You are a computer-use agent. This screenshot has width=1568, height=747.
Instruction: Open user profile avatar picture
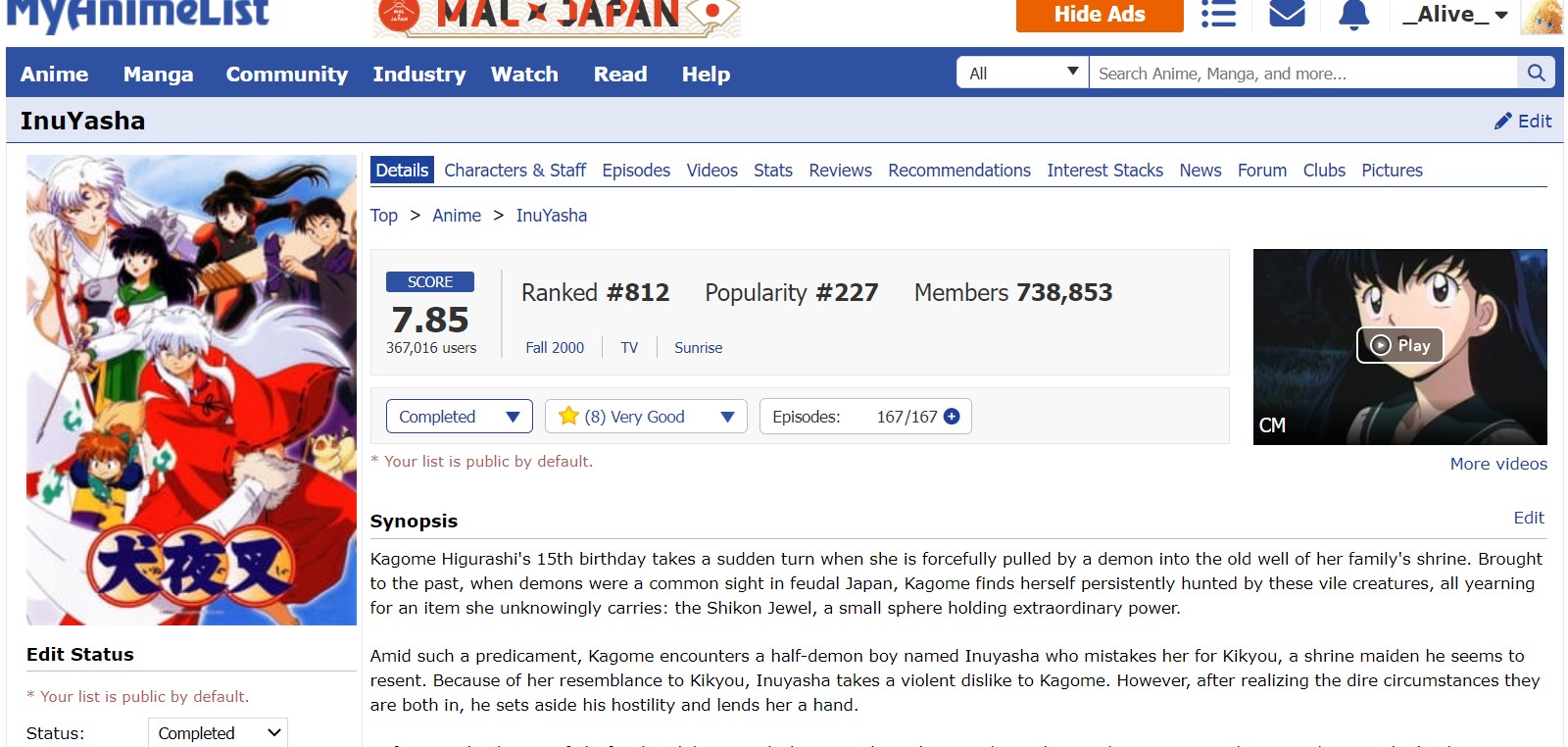point(1542,16)
